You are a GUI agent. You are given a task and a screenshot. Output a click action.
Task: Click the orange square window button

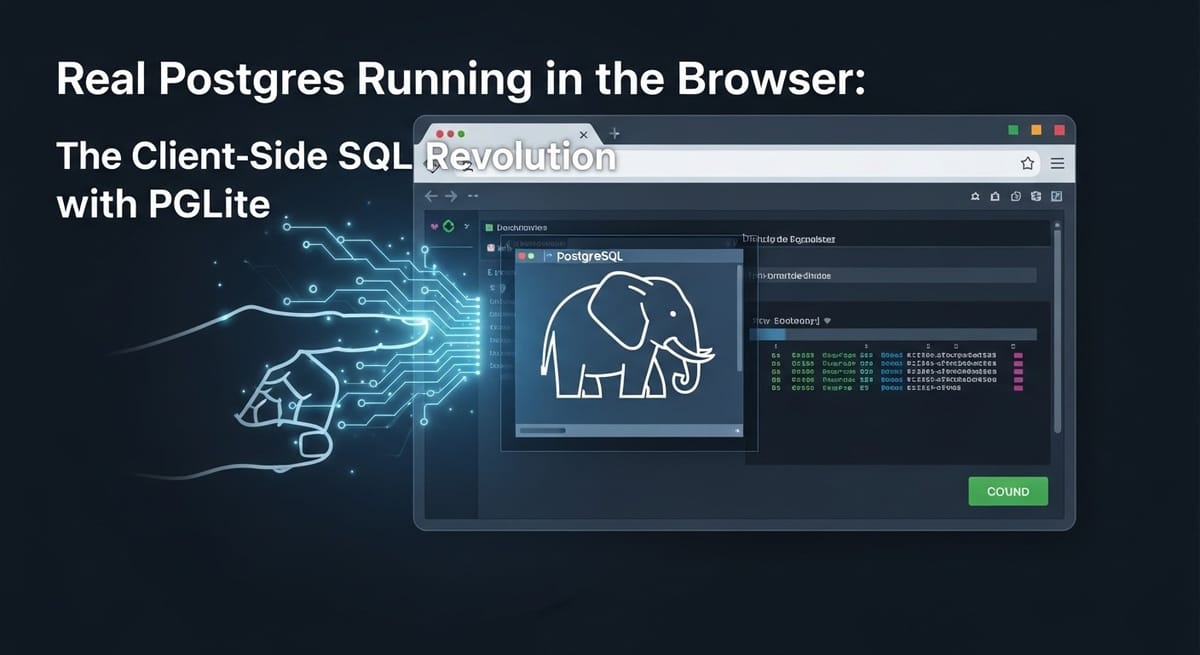[1036, 130]
